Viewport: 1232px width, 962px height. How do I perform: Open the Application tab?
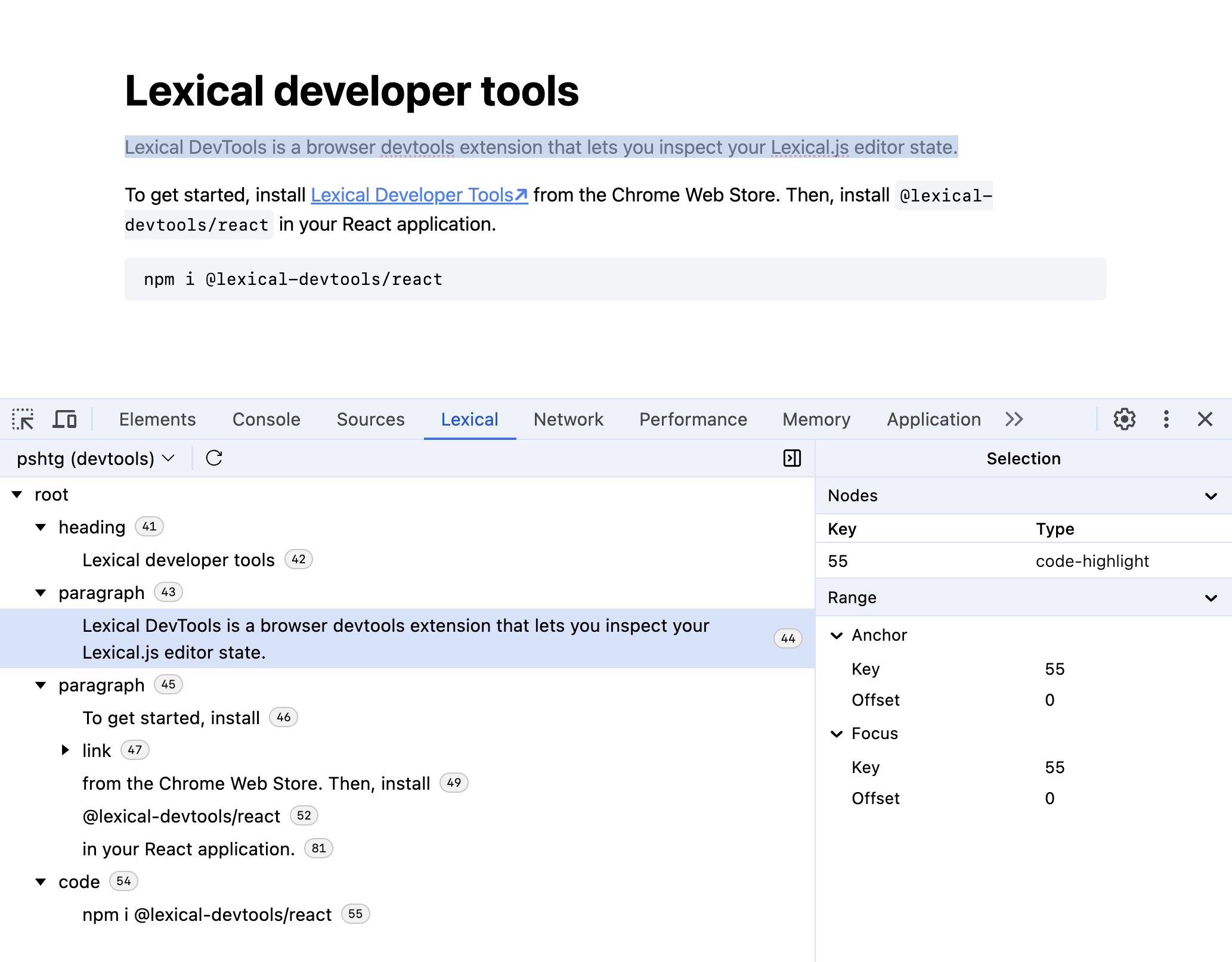pos(933,419)
